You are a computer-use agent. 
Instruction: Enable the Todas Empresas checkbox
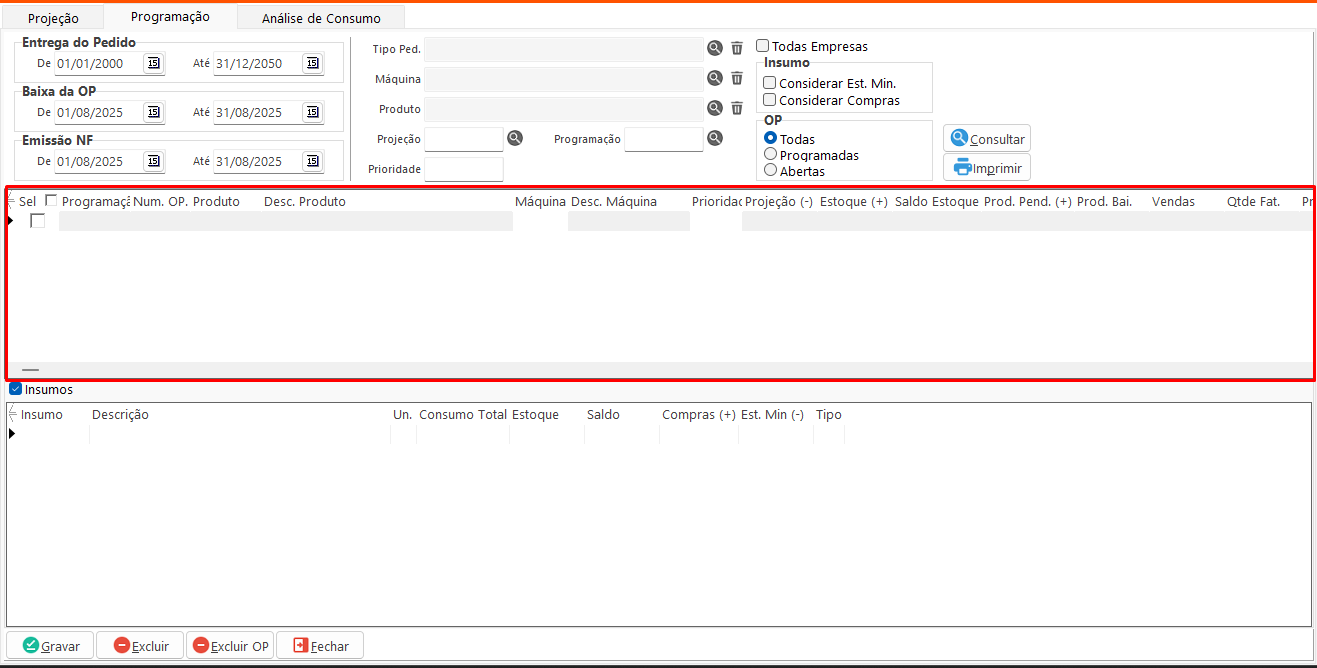(x=763, y=46)
